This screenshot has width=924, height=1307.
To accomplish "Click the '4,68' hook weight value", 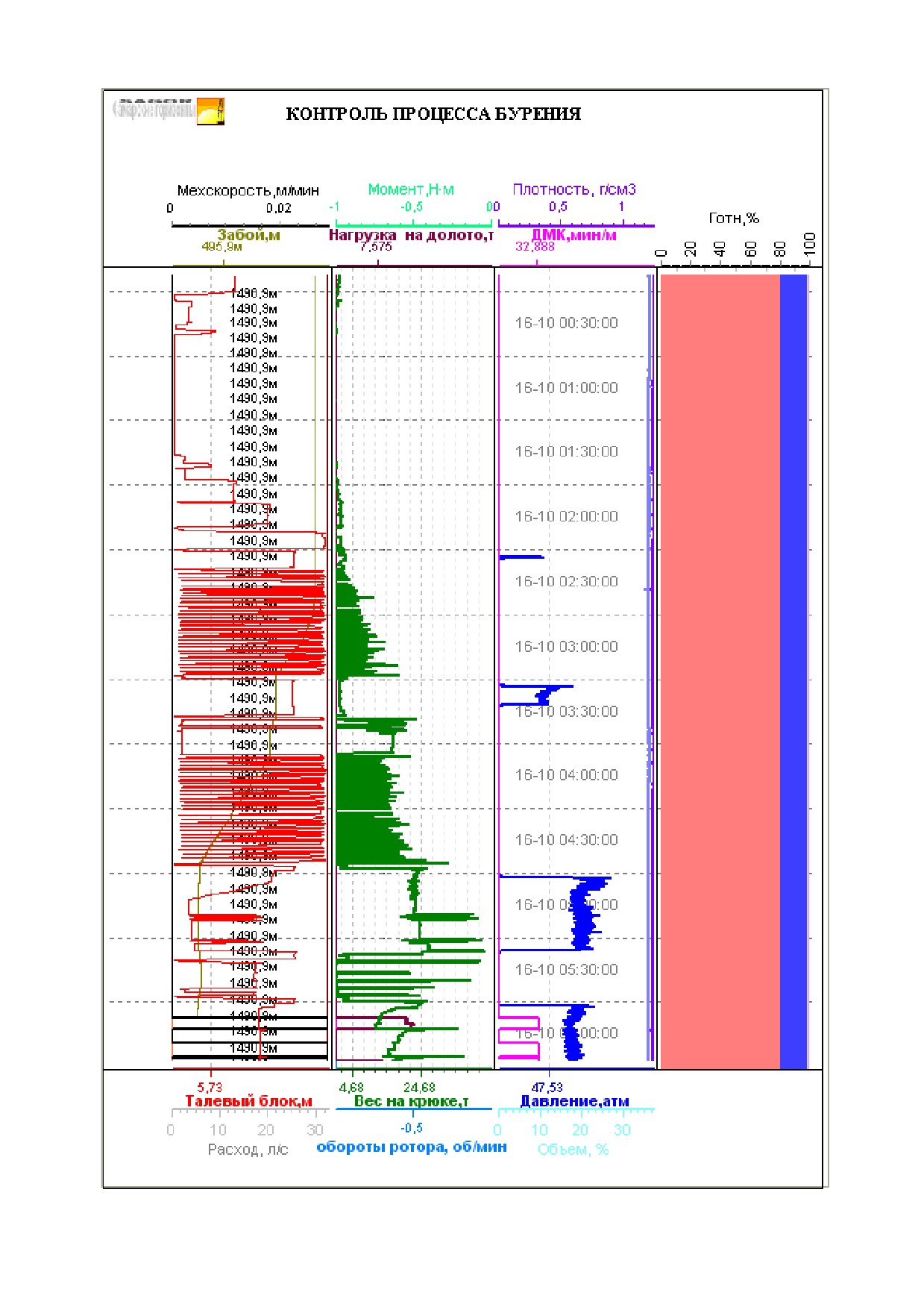I will pos(351,1088).
